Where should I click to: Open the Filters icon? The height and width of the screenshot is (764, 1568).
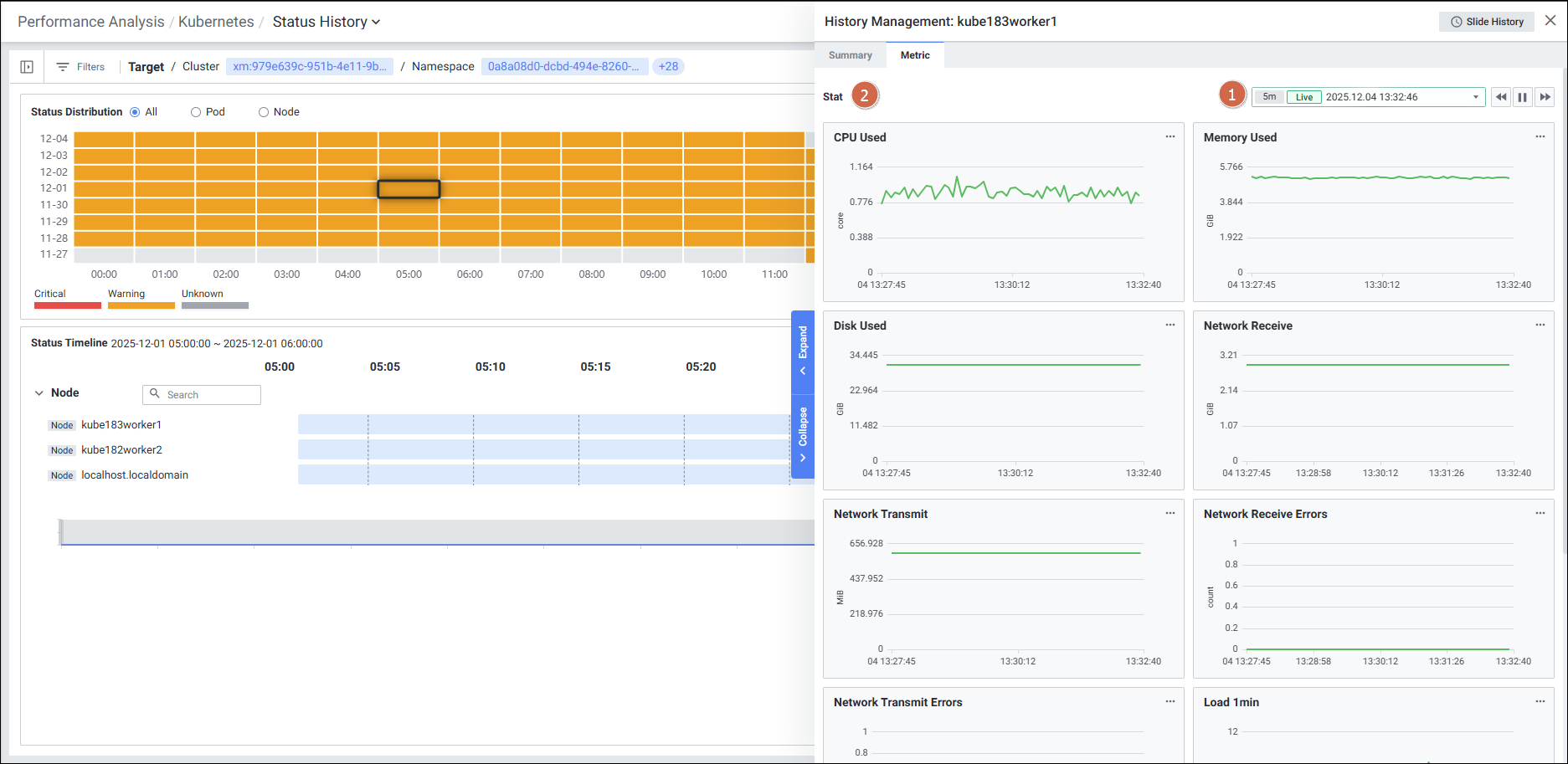(x=63, y=67)
